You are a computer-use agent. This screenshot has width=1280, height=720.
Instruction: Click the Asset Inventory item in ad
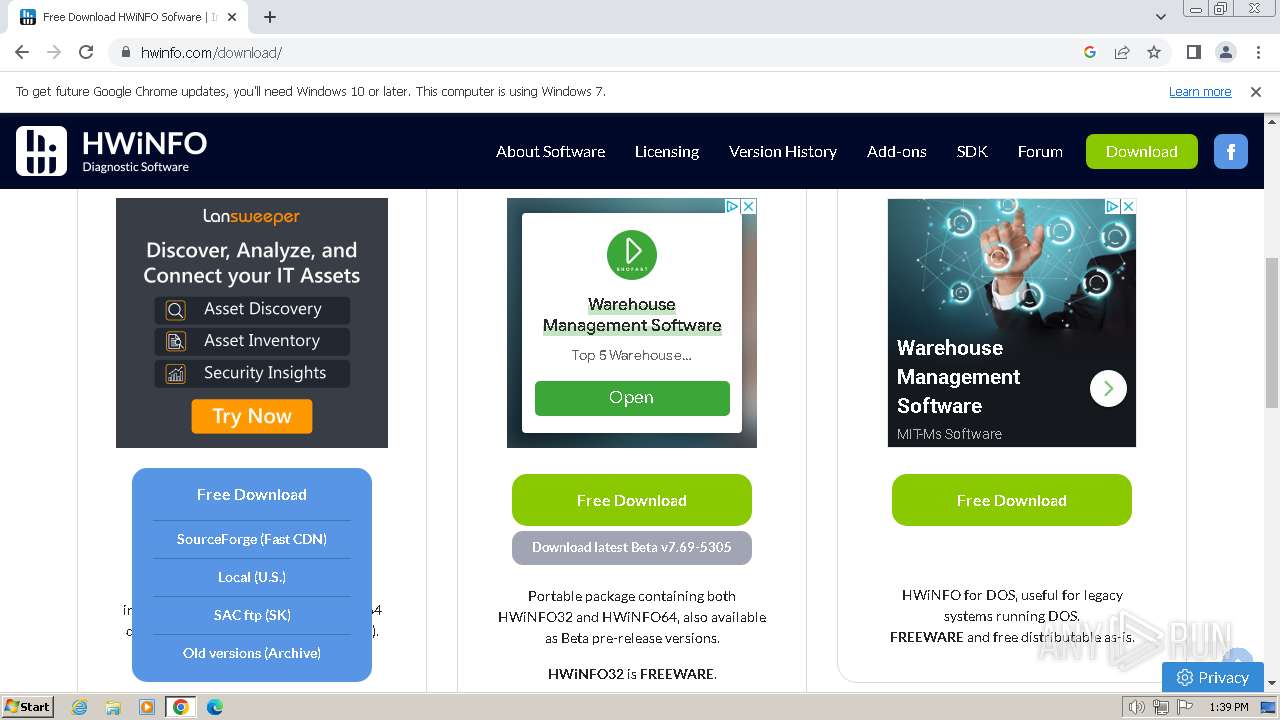pos(252,341)
